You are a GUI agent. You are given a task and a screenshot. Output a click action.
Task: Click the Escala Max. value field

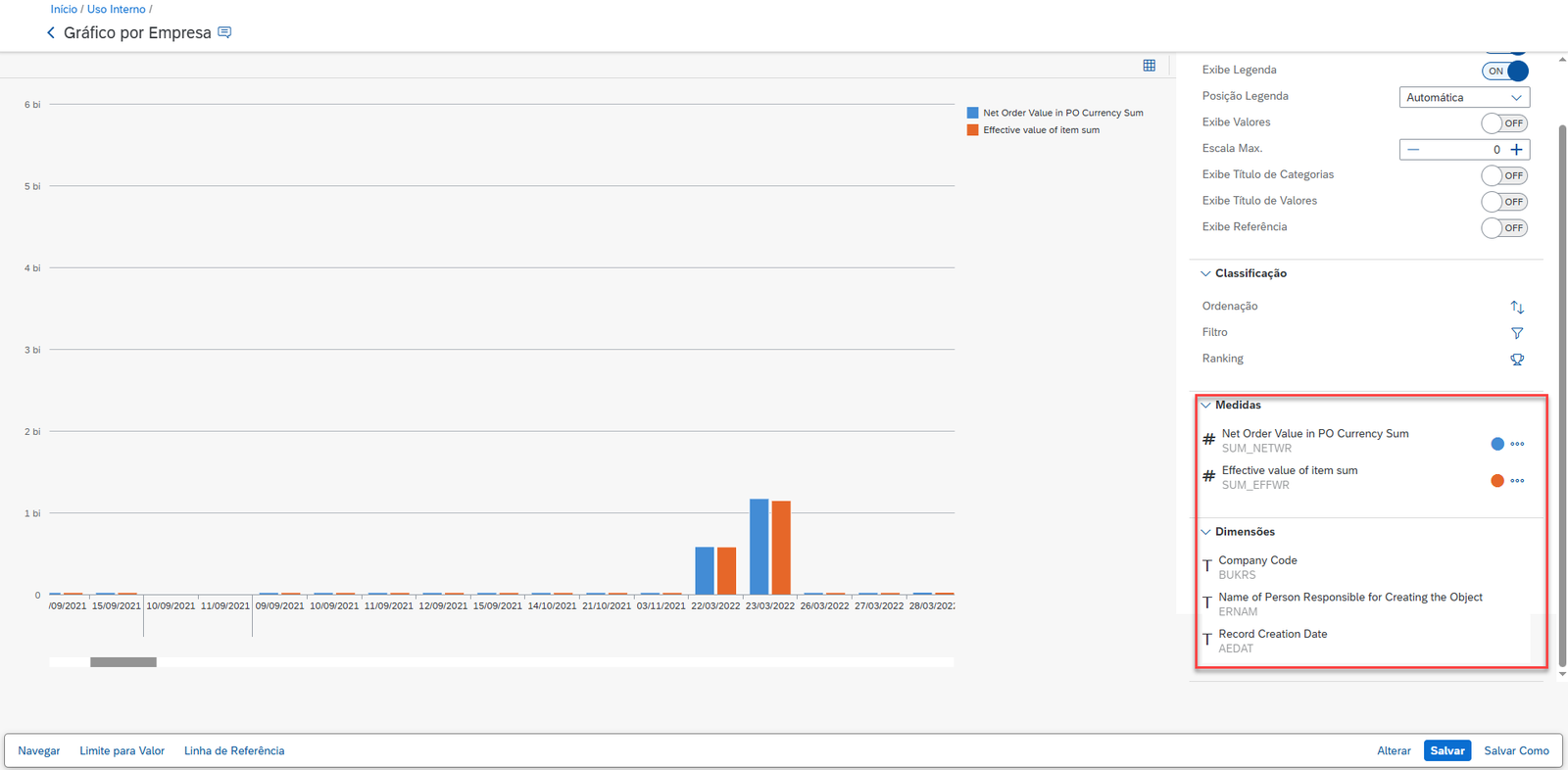click(x=1464, y=149)
